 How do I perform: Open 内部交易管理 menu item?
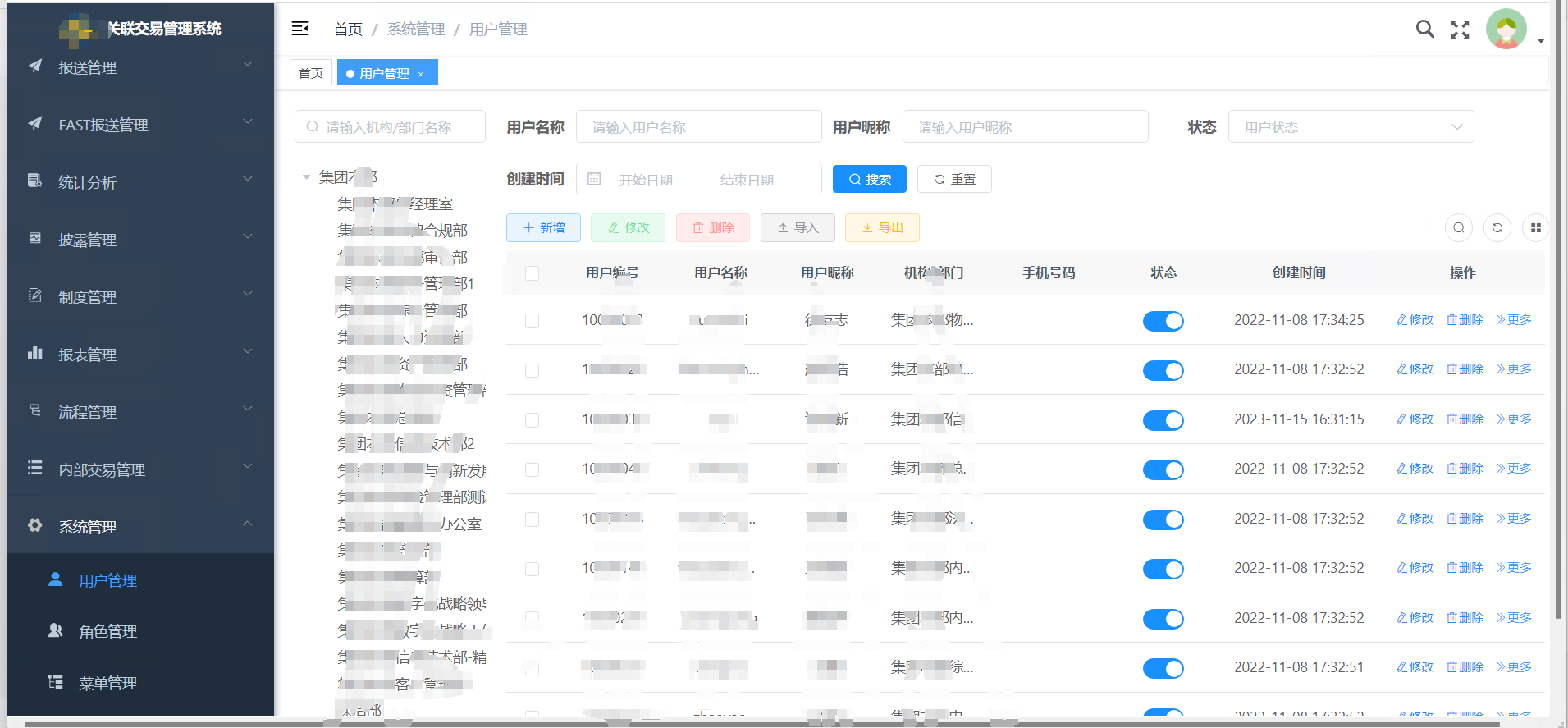(x=141, y=469)
